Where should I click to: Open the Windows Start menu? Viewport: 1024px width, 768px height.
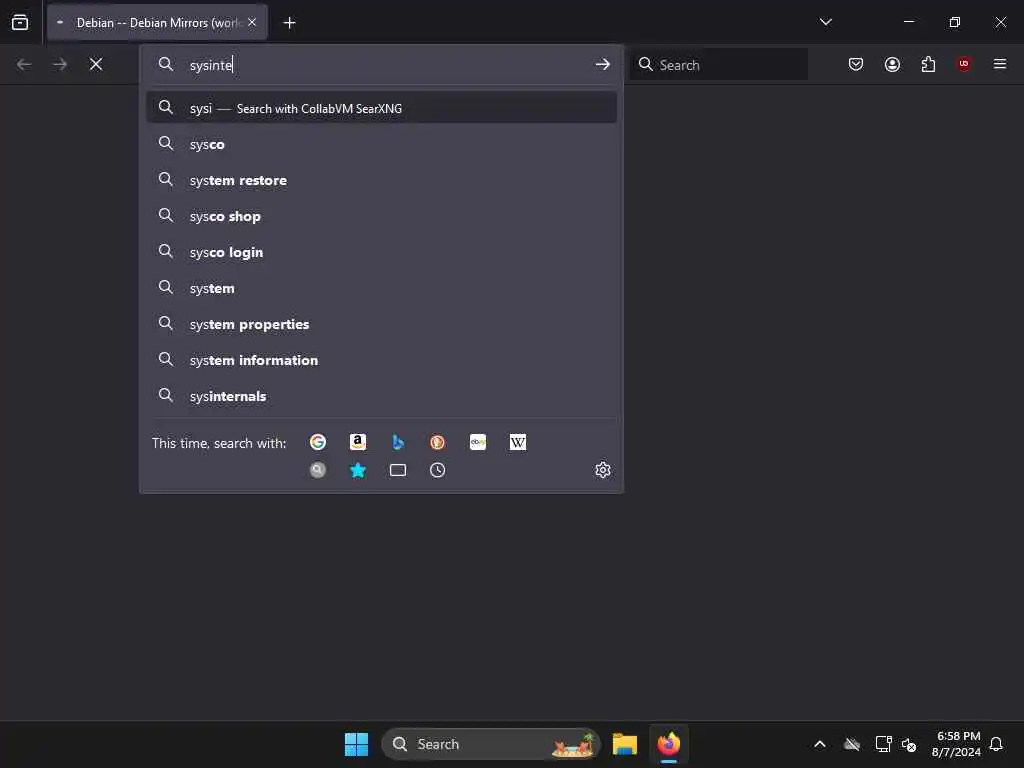[x=356, y=744]
